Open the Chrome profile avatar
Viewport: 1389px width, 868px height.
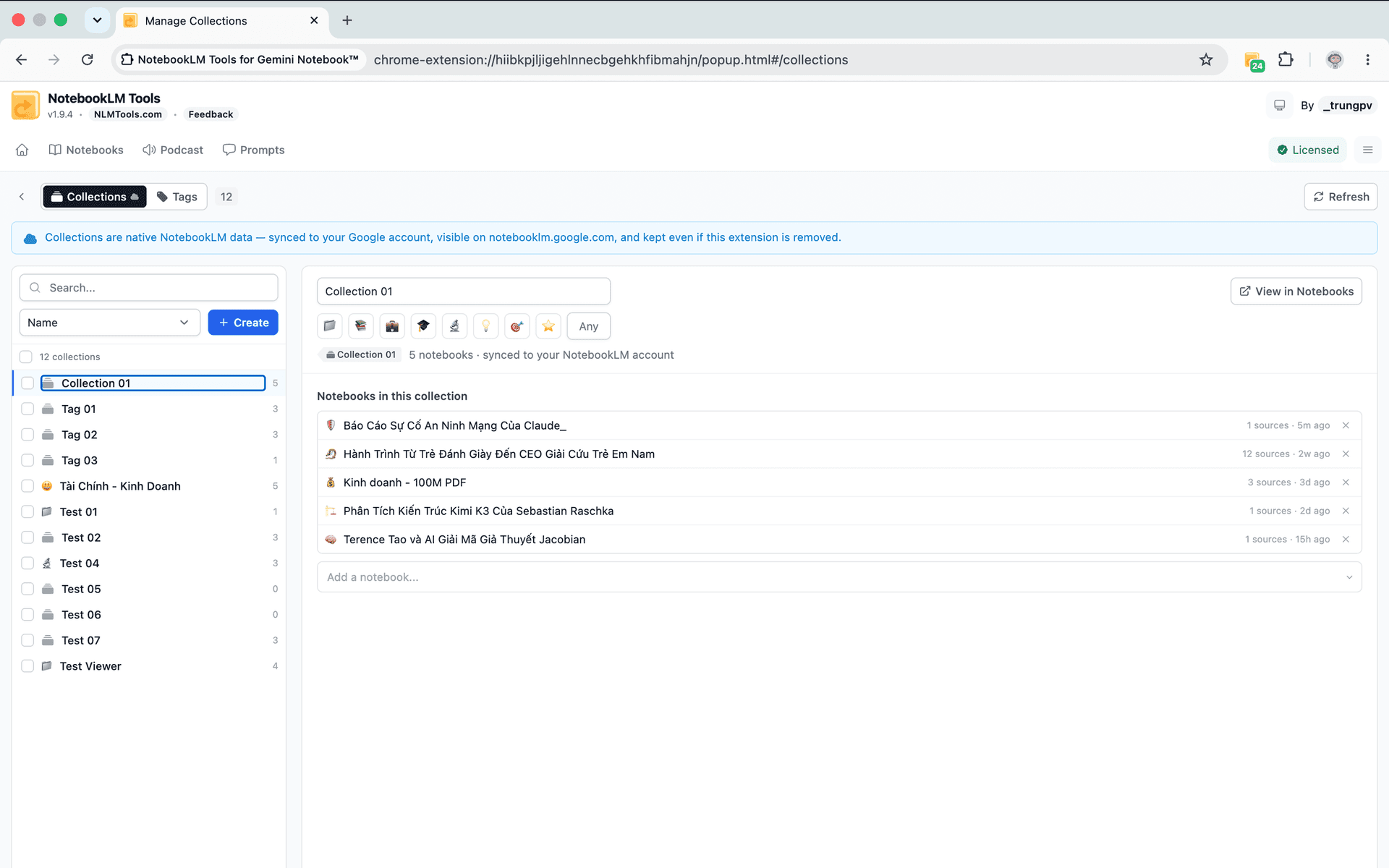[x=1334, y=59]
